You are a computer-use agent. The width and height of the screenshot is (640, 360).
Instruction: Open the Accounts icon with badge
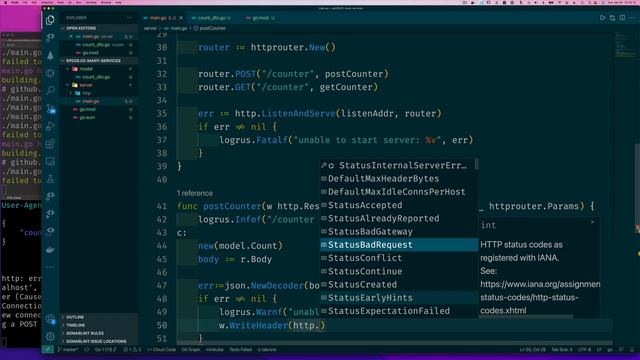click(x=50, y=319)
